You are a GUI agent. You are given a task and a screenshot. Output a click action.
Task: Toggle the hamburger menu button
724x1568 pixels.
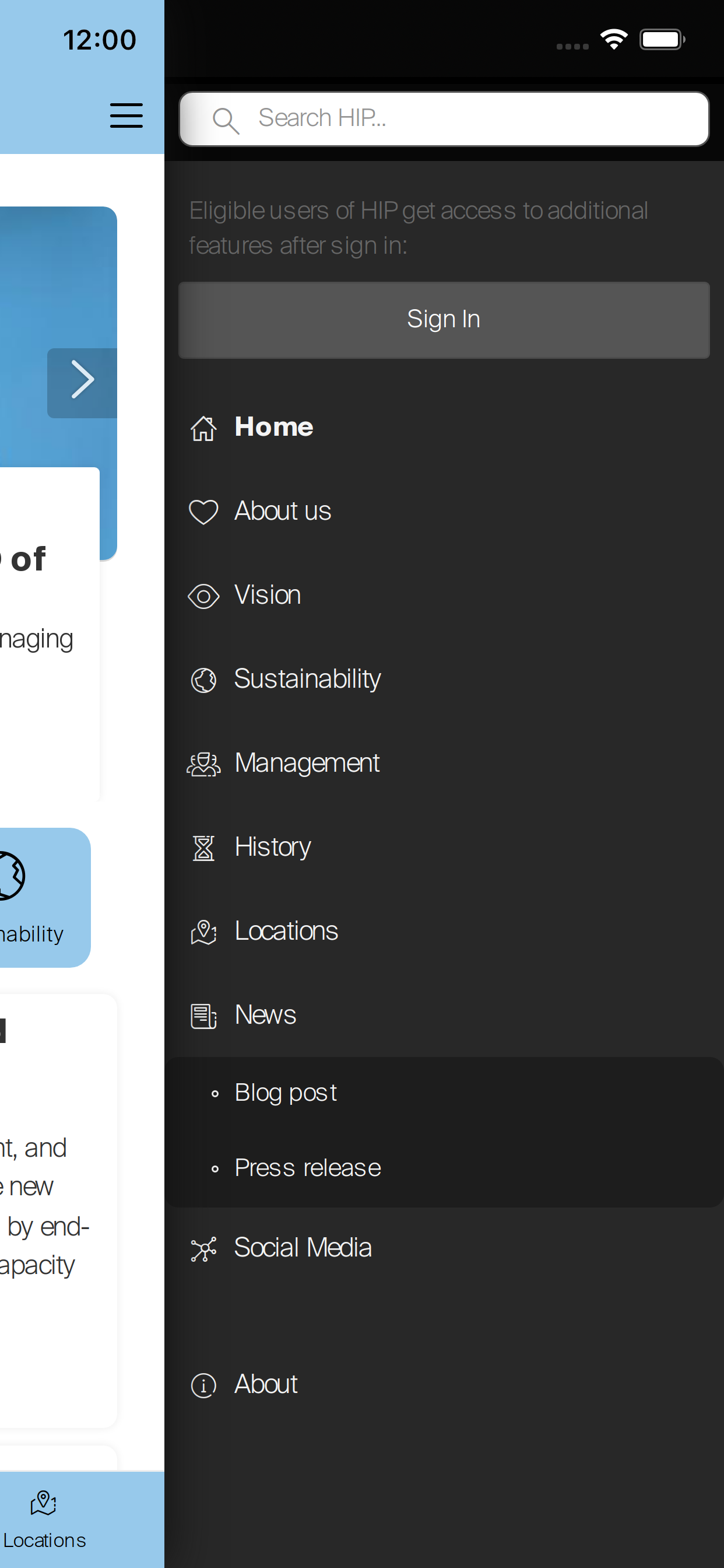coord(126,116)
